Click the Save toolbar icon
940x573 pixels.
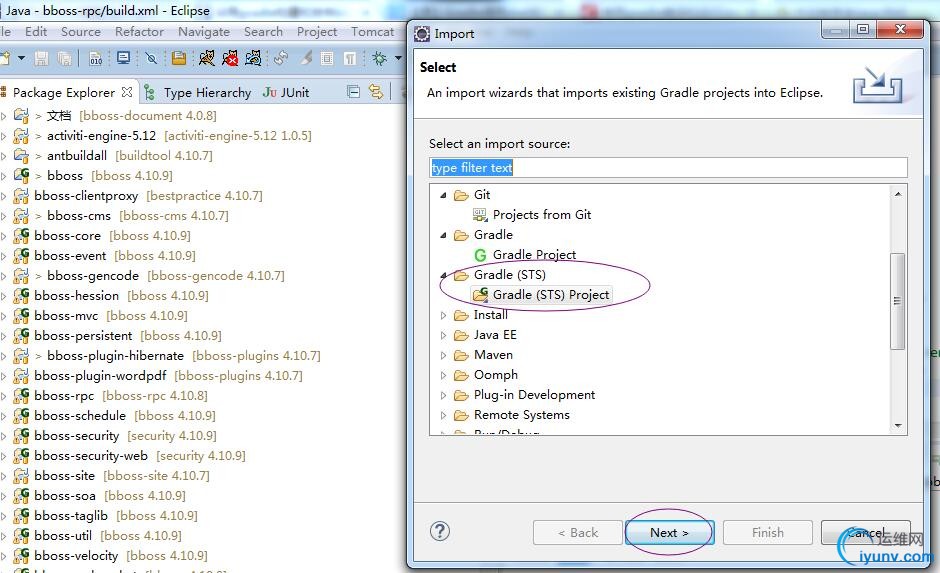click(41, 58)
